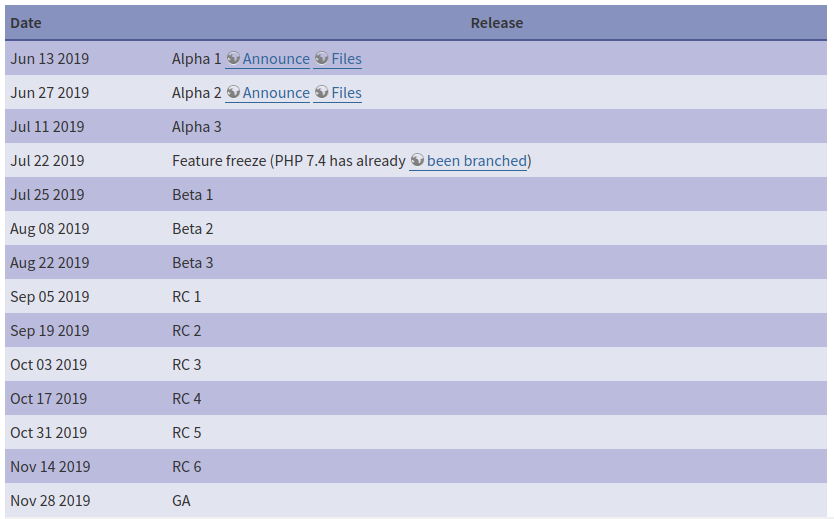Click globe icon before Alpha 2 Files
The width and height of the screenshot is (834, 519).
(322, 93)
